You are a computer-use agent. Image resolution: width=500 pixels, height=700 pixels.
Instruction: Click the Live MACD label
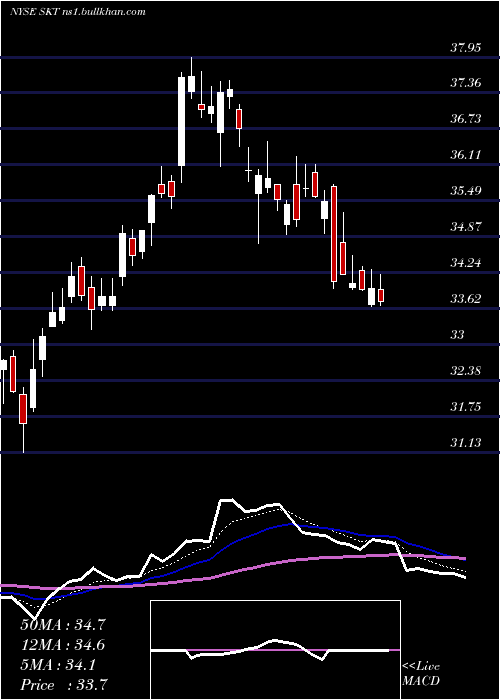[421, 674]
